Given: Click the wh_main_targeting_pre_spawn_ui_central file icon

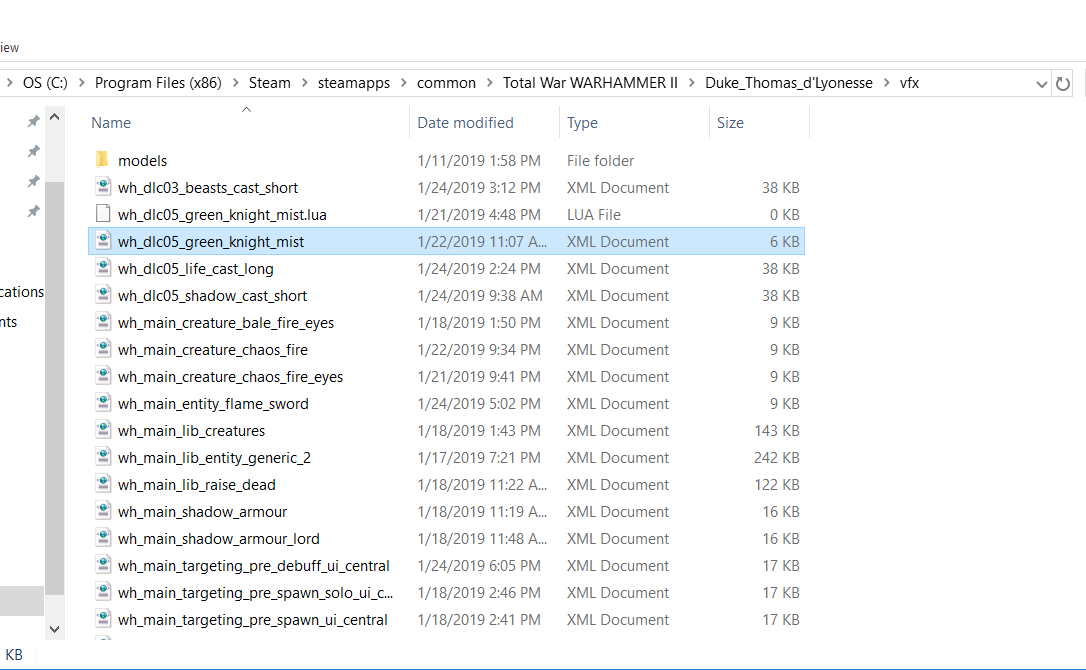Looking at the screenshot, I should [103, 619].
